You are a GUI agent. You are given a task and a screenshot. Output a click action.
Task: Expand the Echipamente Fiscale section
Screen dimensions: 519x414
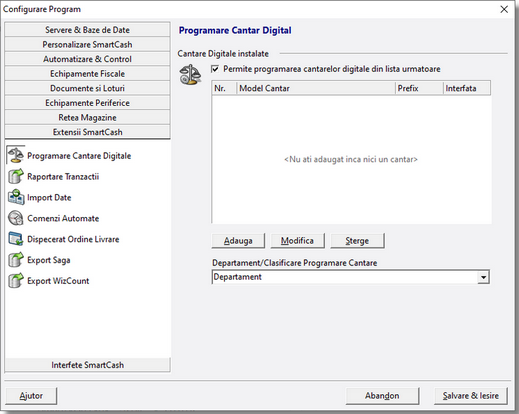pyautogui.click(x=87, y=74)
